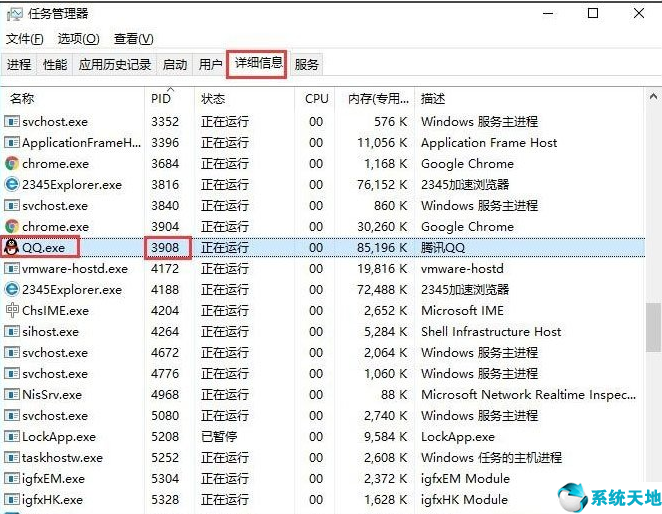Select taskhostw.exe process name
The width and height of the screenshot is (662, 514).
(x=62, y=457)
